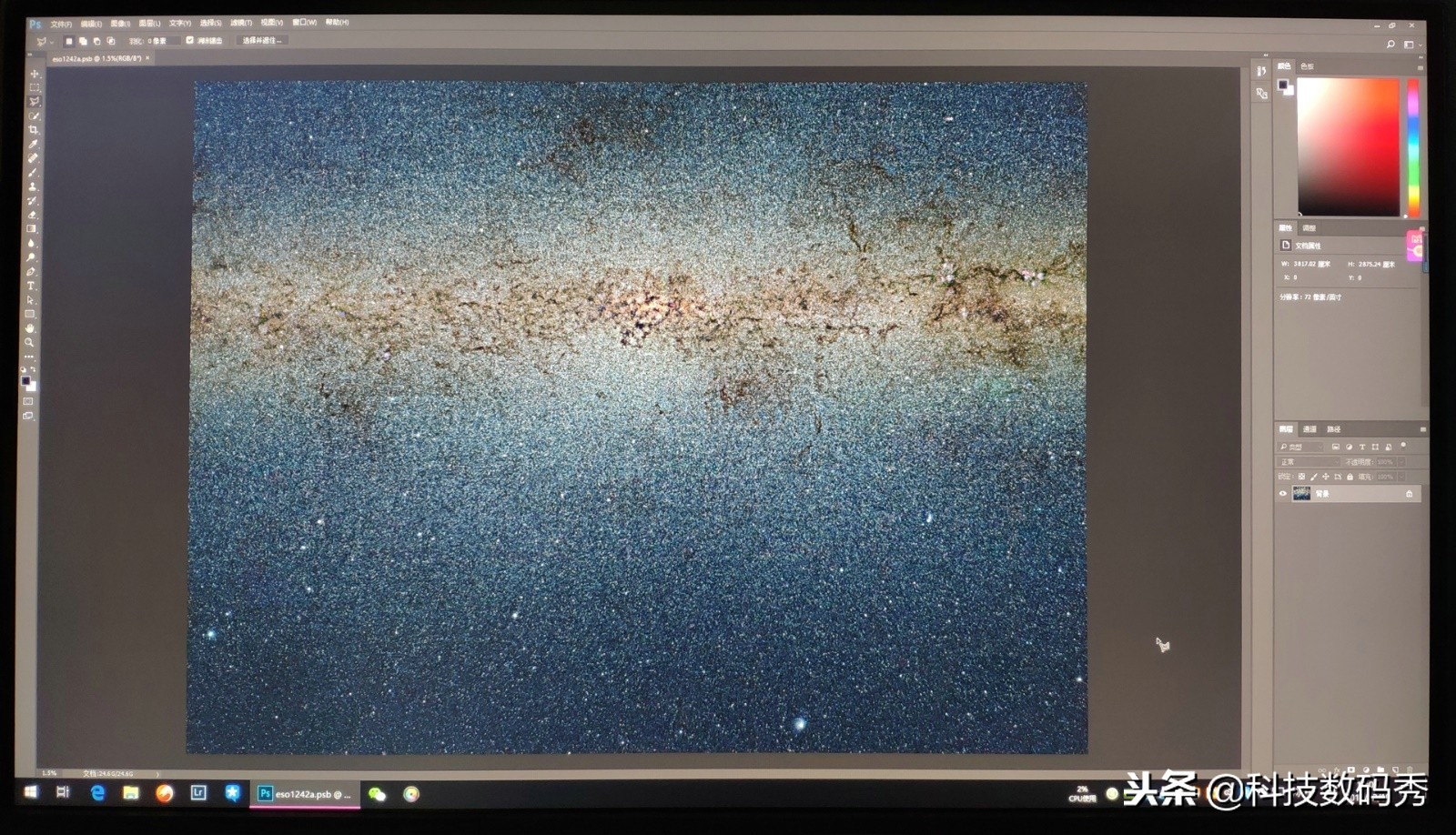Switch to the 色板 swatches tab
This screenshot has width=1456, height=835.
point(1308,66)
